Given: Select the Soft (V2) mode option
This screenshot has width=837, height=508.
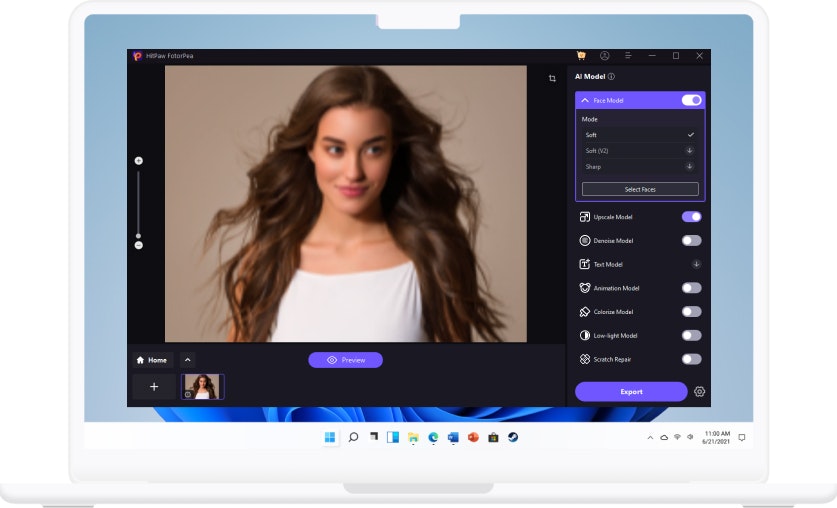Looking at the screenshot, I should coord(640,150).
